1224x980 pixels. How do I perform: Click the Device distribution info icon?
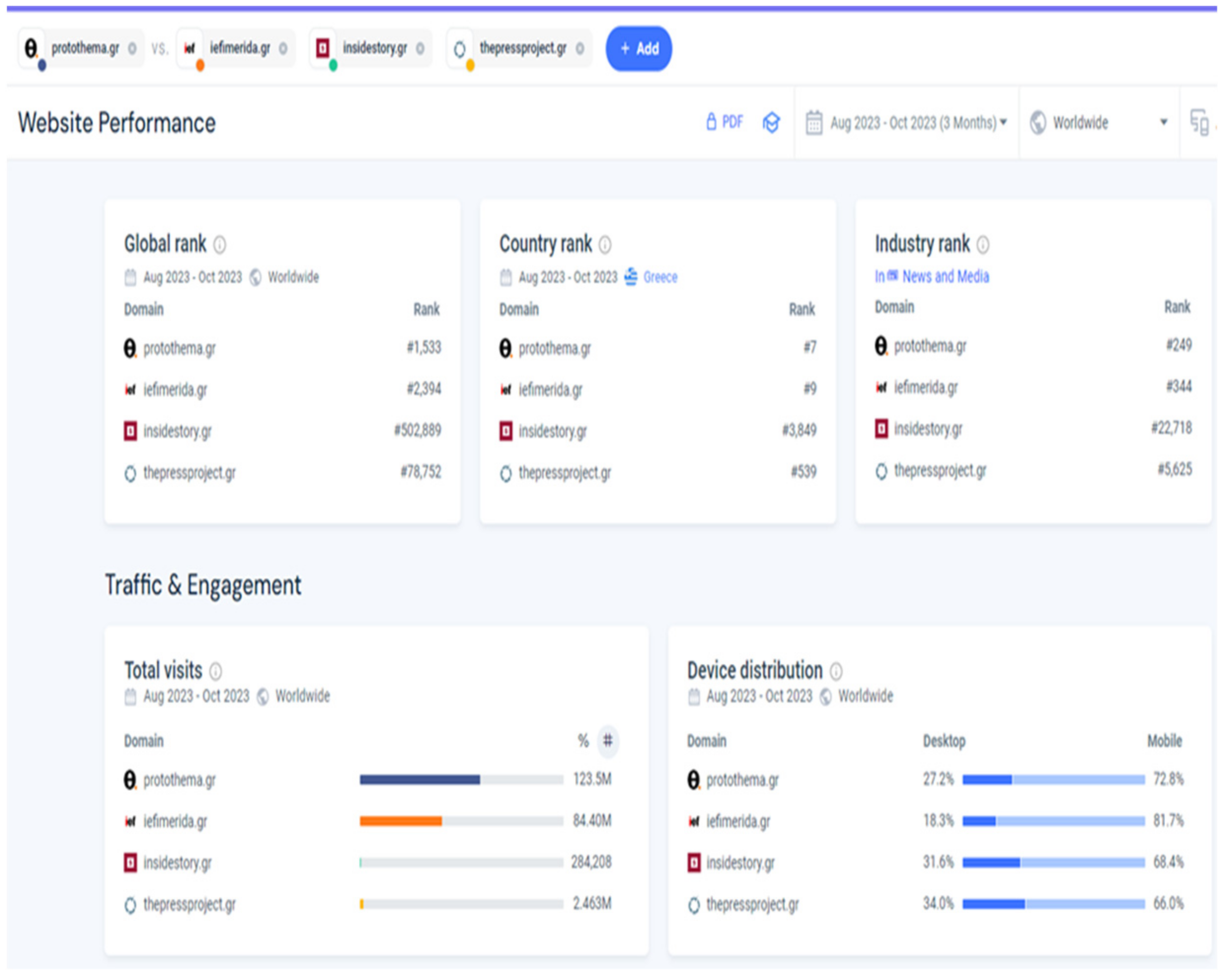point(836,671)
